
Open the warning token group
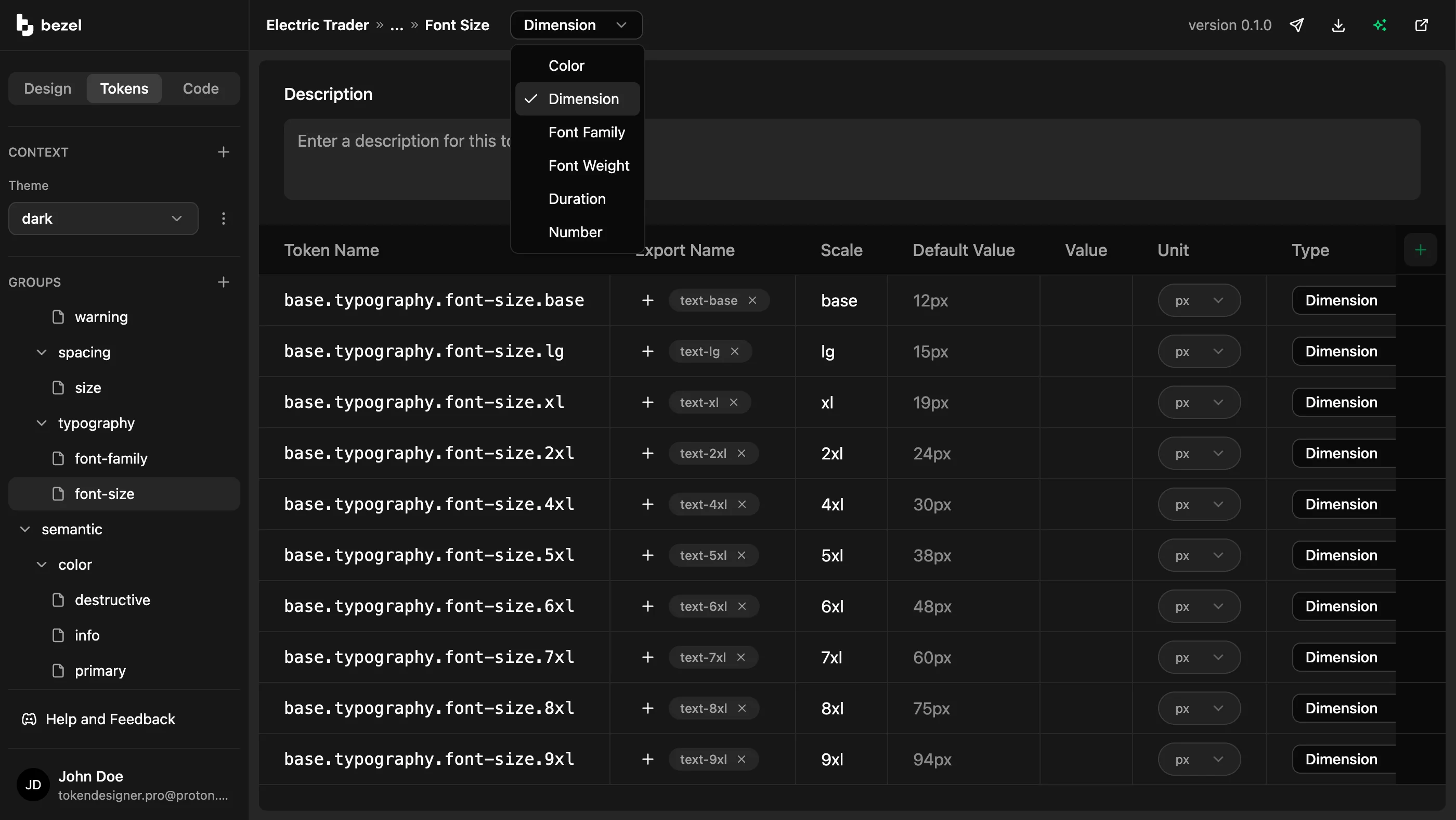(124, 317)
